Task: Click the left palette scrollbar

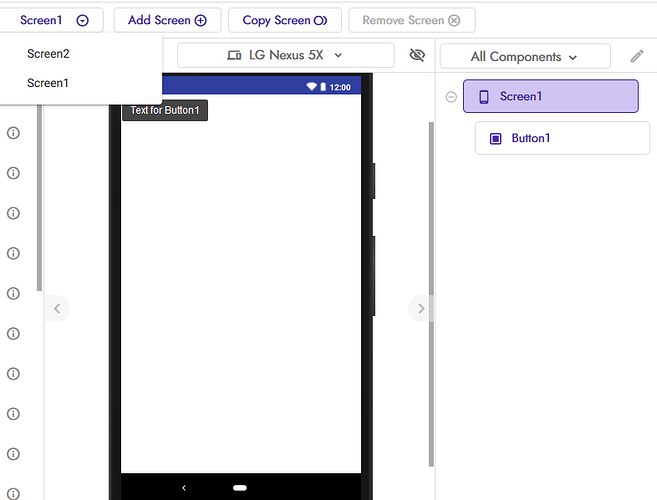Action: tap(39, 197)
